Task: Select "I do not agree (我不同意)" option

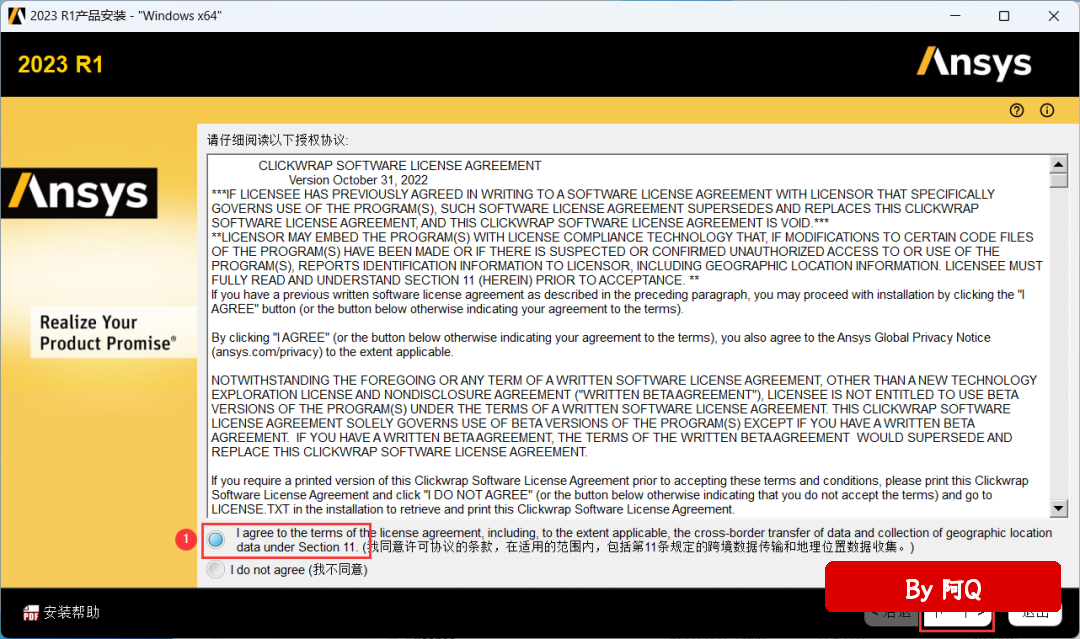Action: pyautogui.click(x=215, y=570)
